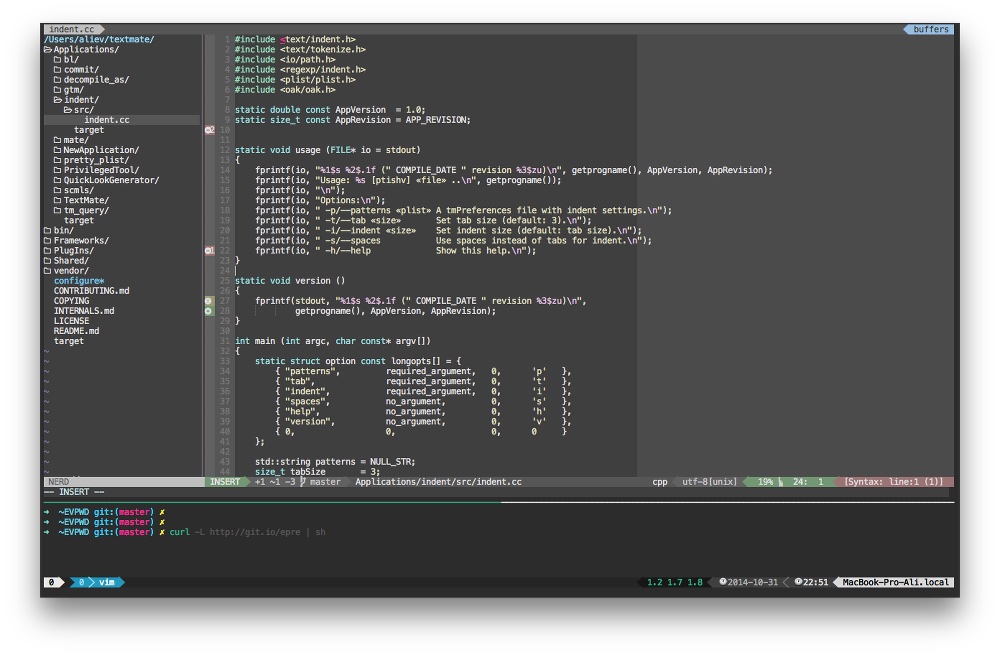1000x655 pixels.
Task: Expand the bin/ folder
Action: tap(47, 230)
